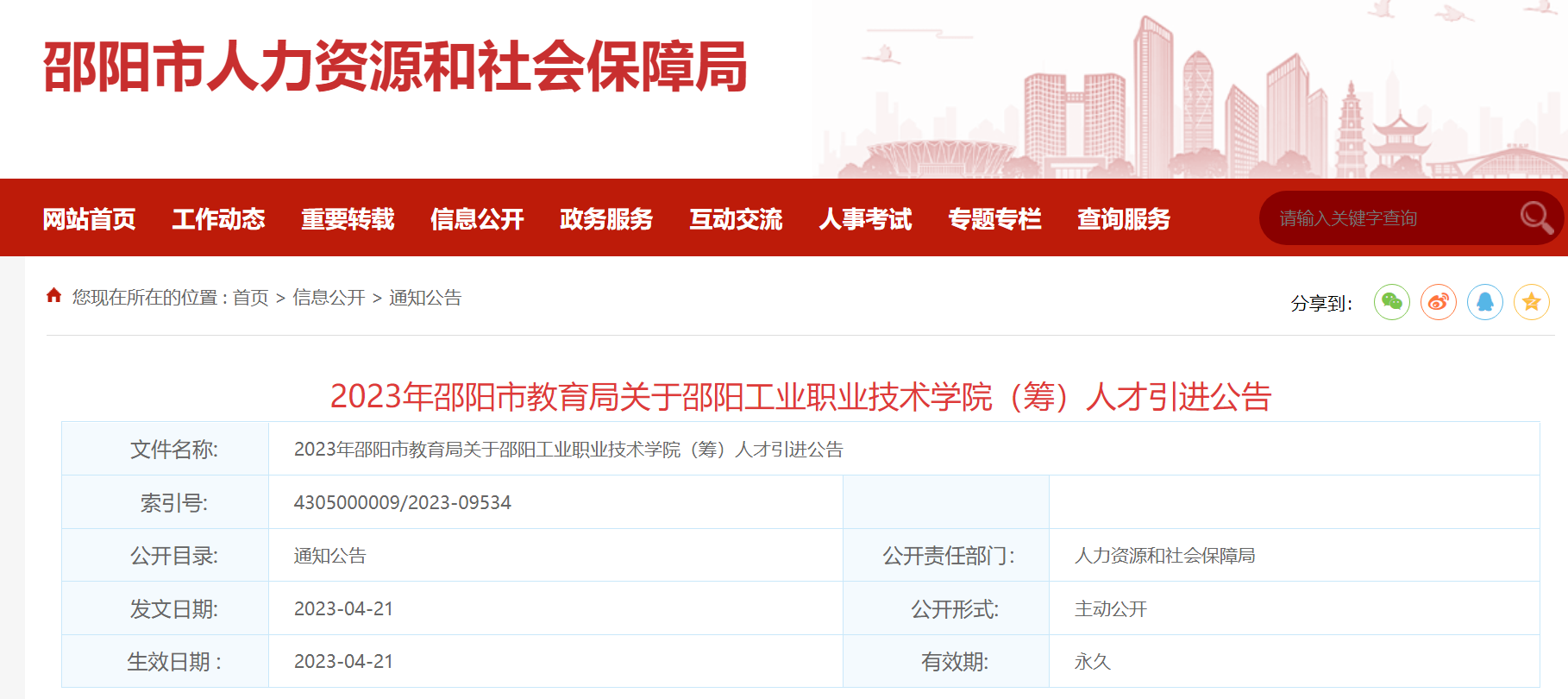Select 信息公开 in the navigation bar

477,219
